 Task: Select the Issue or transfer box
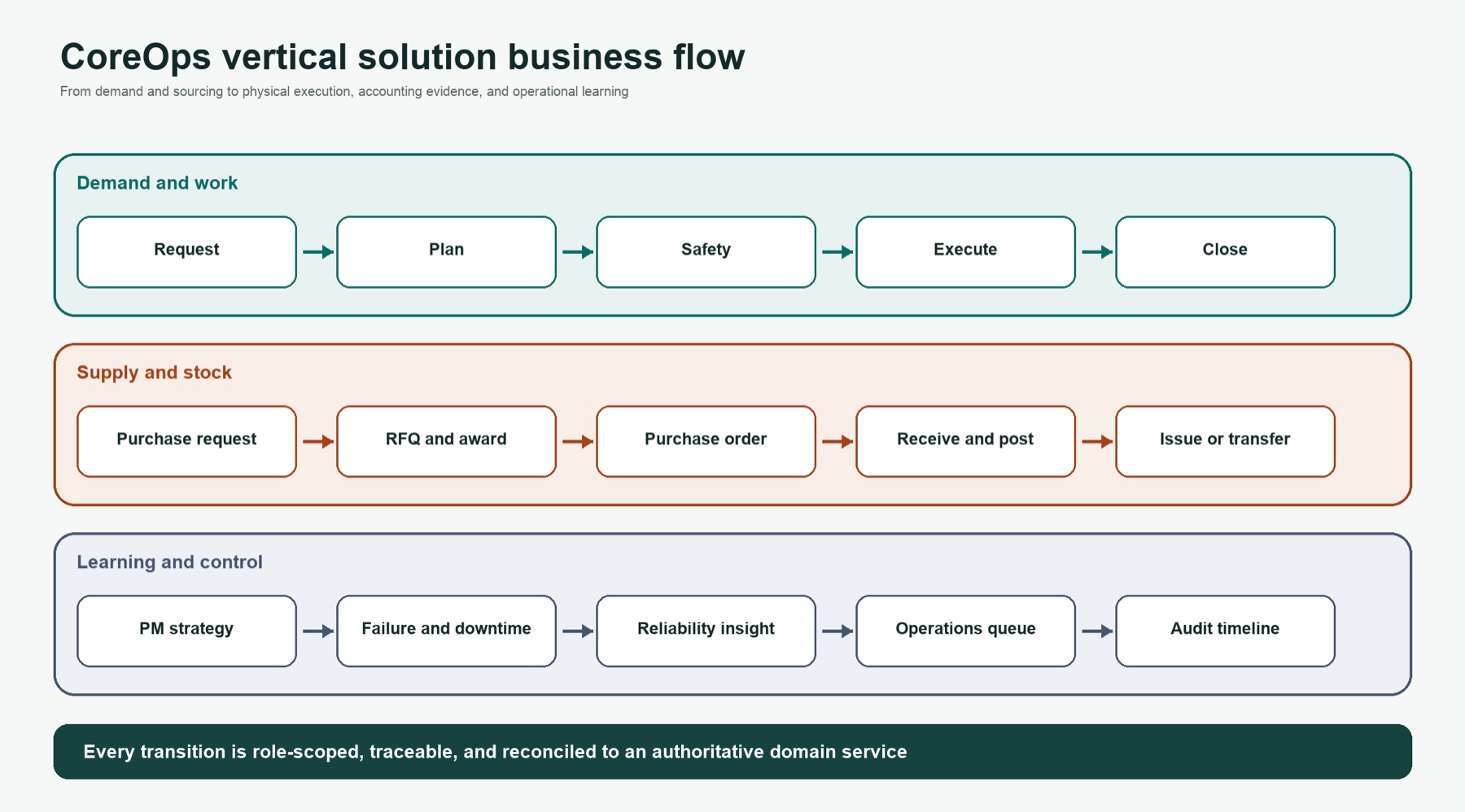(x=1225, y=441)
